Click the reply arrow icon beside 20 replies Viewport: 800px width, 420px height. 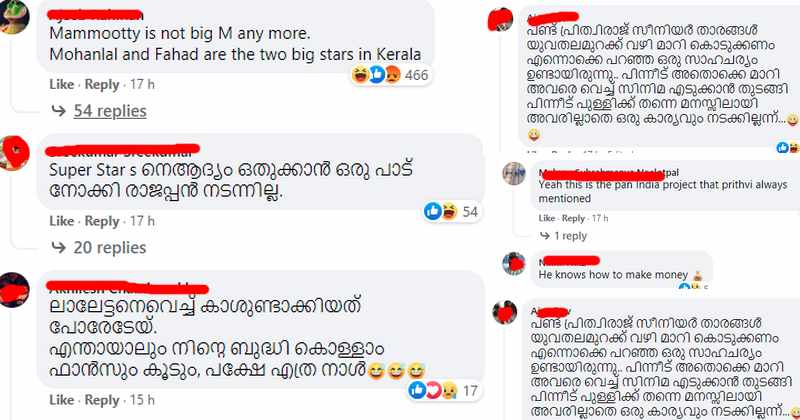(59, 248)
